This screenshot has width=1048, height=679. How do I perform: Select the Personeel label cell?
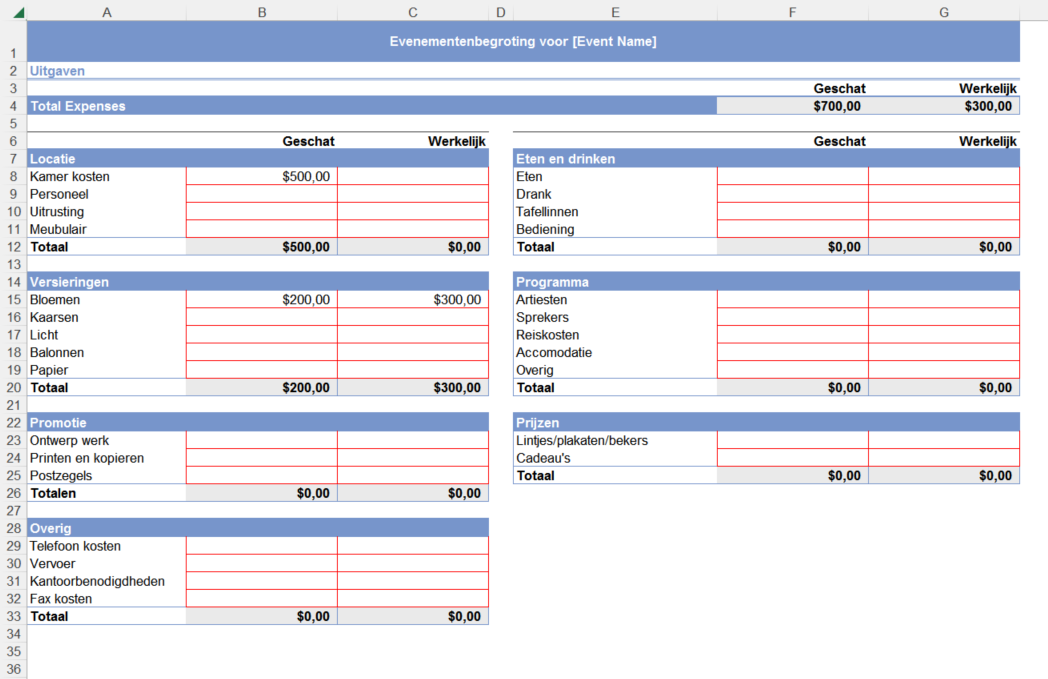pyautogui.click(x=106, y=194)
